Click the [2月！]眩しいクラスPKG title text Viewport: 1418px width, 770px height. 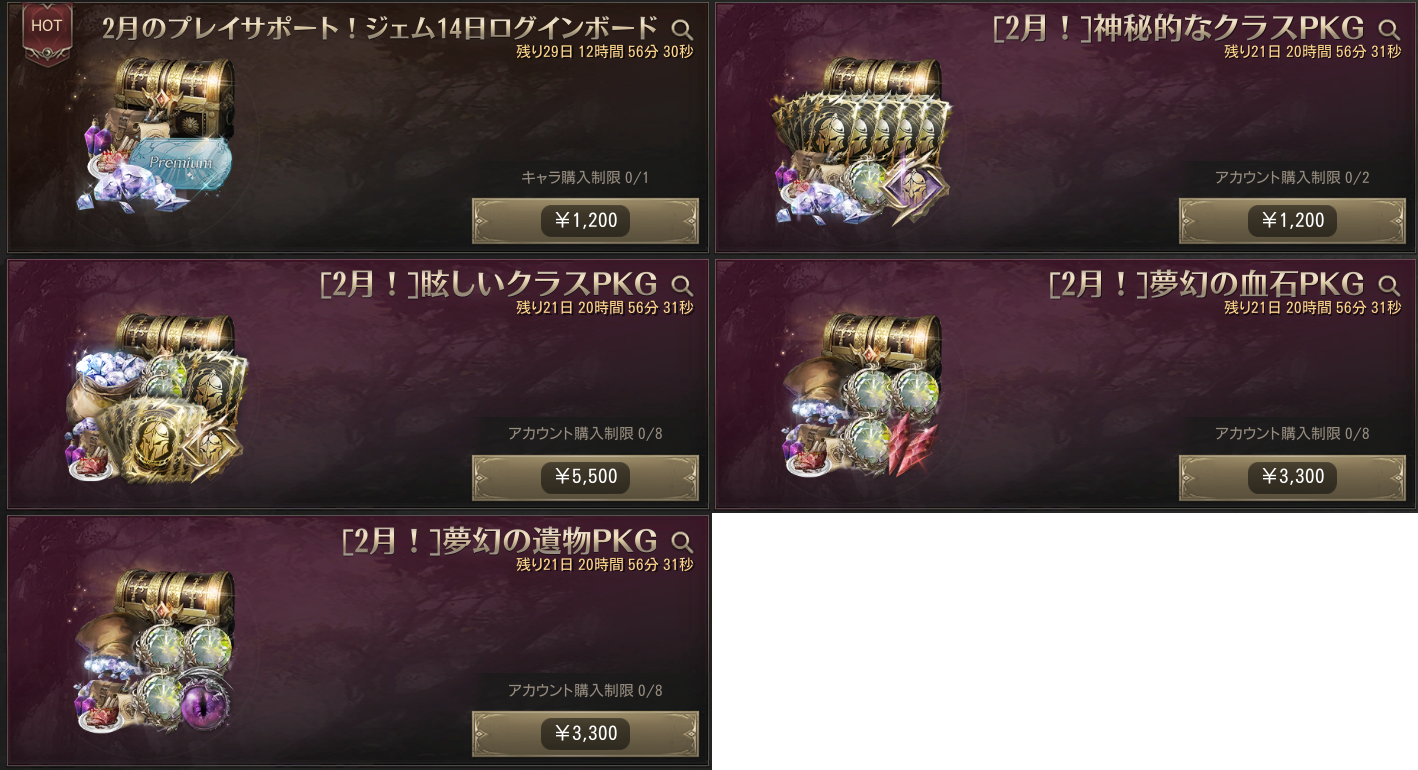(x=488, y=284)
